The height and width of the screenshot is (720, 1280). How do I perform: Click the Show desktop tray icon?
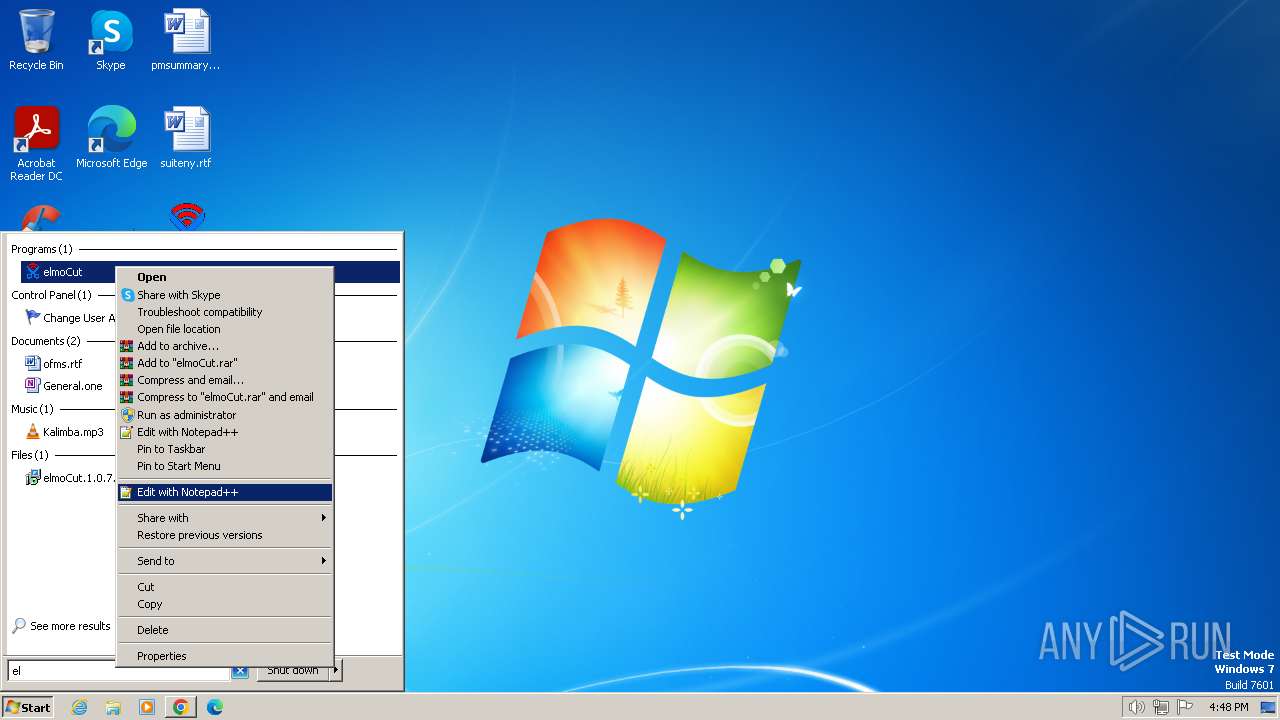coord(1267,707)
